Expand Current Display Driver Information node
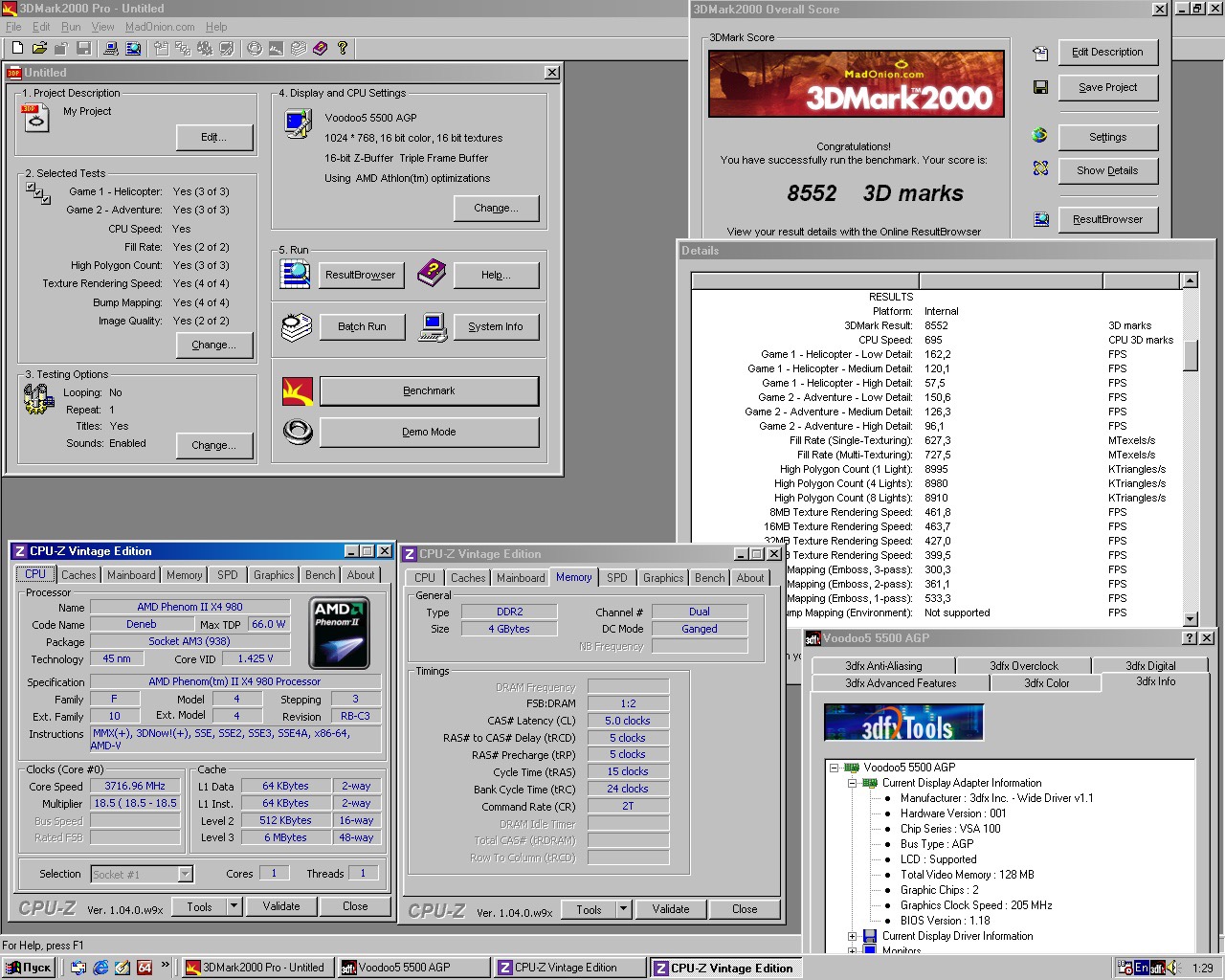This screenshot has width=1225, height=980. pyautogui.click(x=852, y=936)
